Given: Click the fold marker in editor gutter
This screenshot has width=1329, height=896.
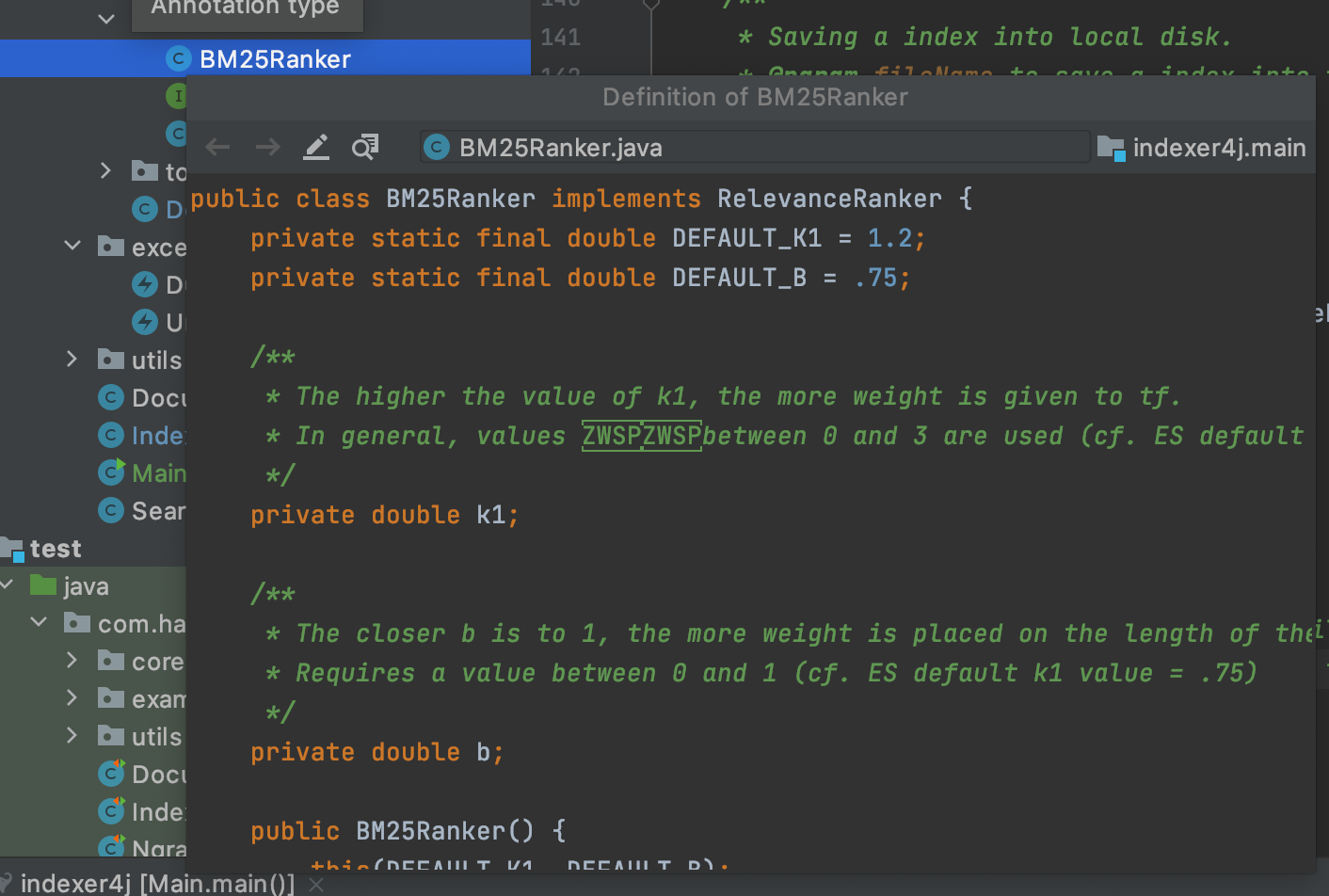Looking at the screenshot, I should [x=650, y=5].
